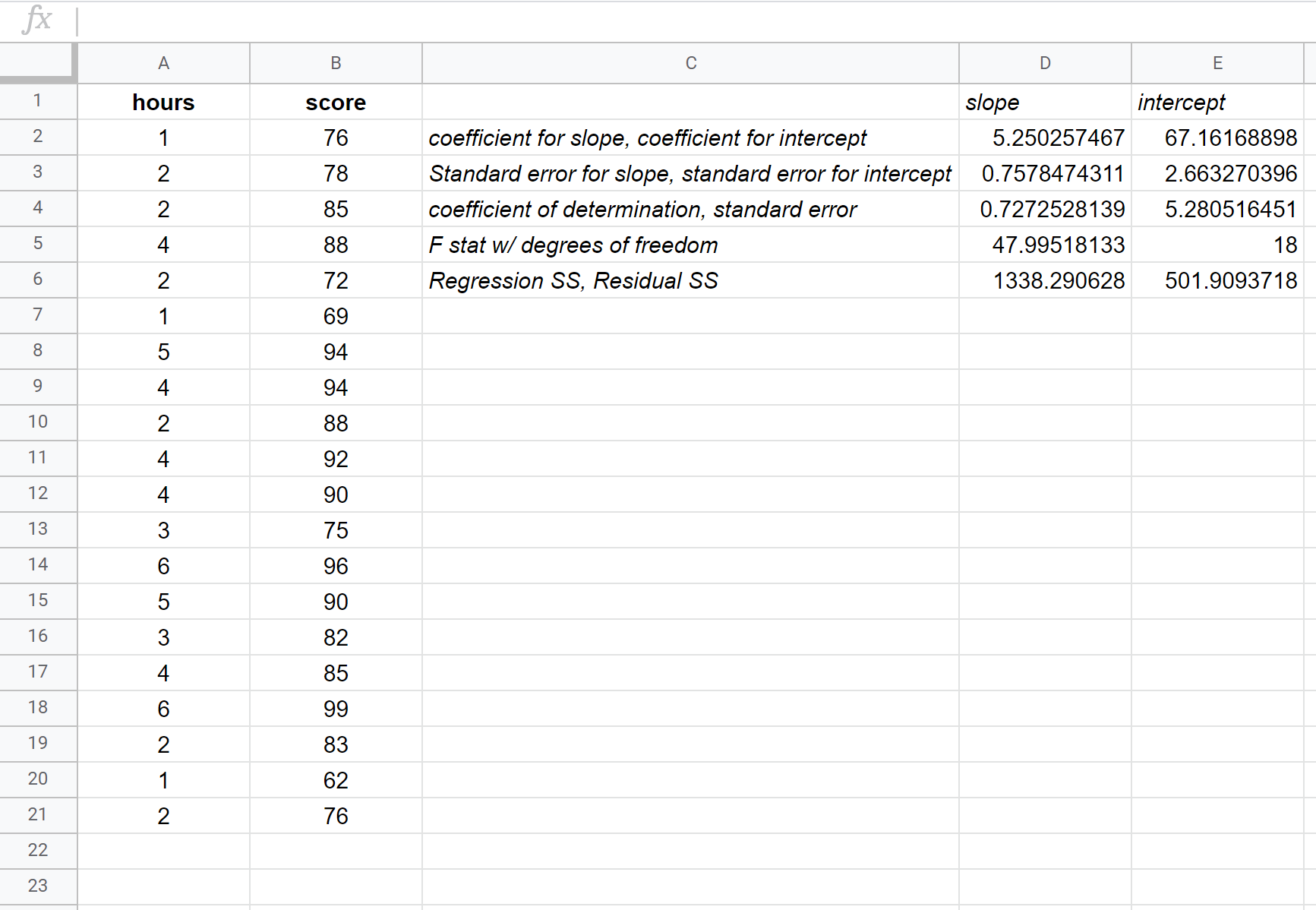Screen dimensions: 1316x910
Task: Select score cell 72 in row 6
Action: coord(336,280)
